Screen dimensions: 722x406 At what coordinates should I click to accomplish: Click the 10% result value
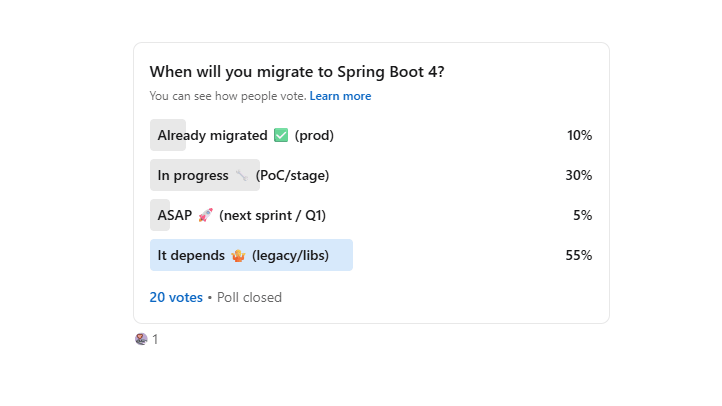pos(579,135)
